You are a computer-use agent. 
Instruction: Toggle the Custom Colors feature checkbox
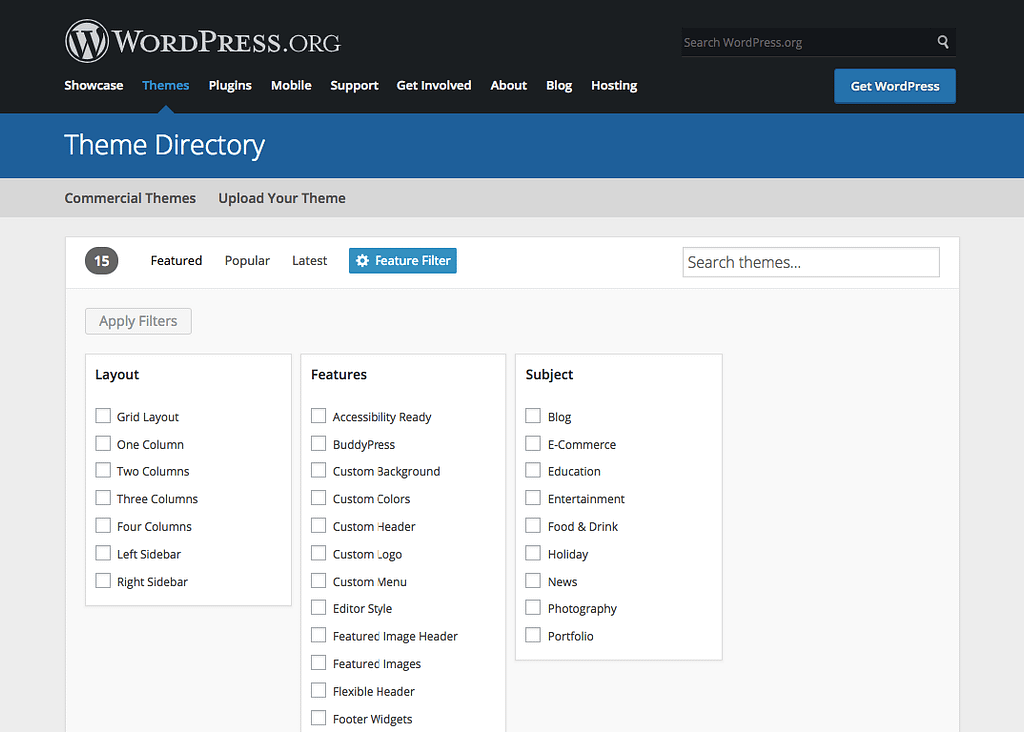click(319, 498)
